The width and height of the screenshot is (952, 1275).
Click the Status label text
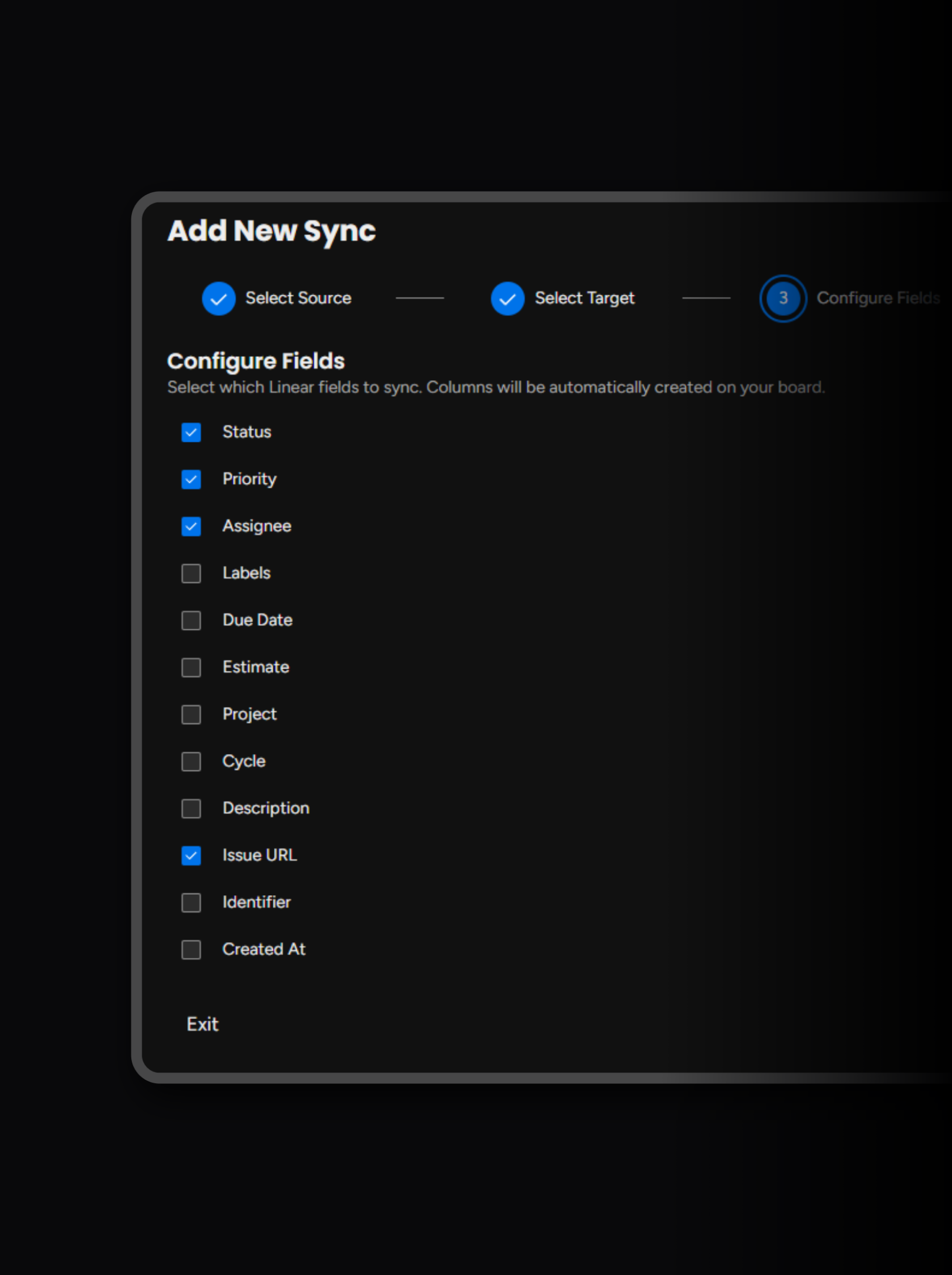(247, 432)
